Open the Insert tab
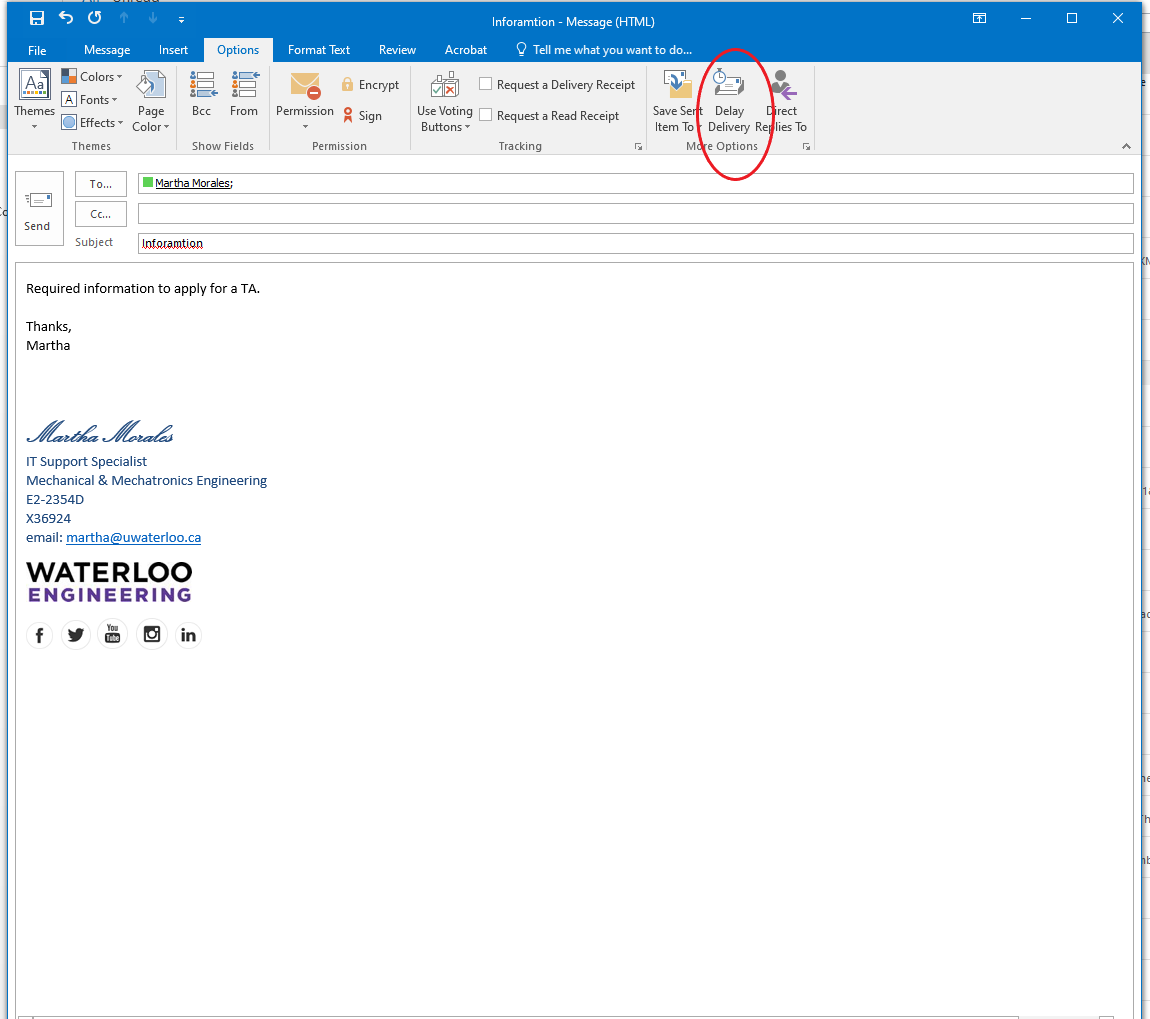 click(173, 50)
